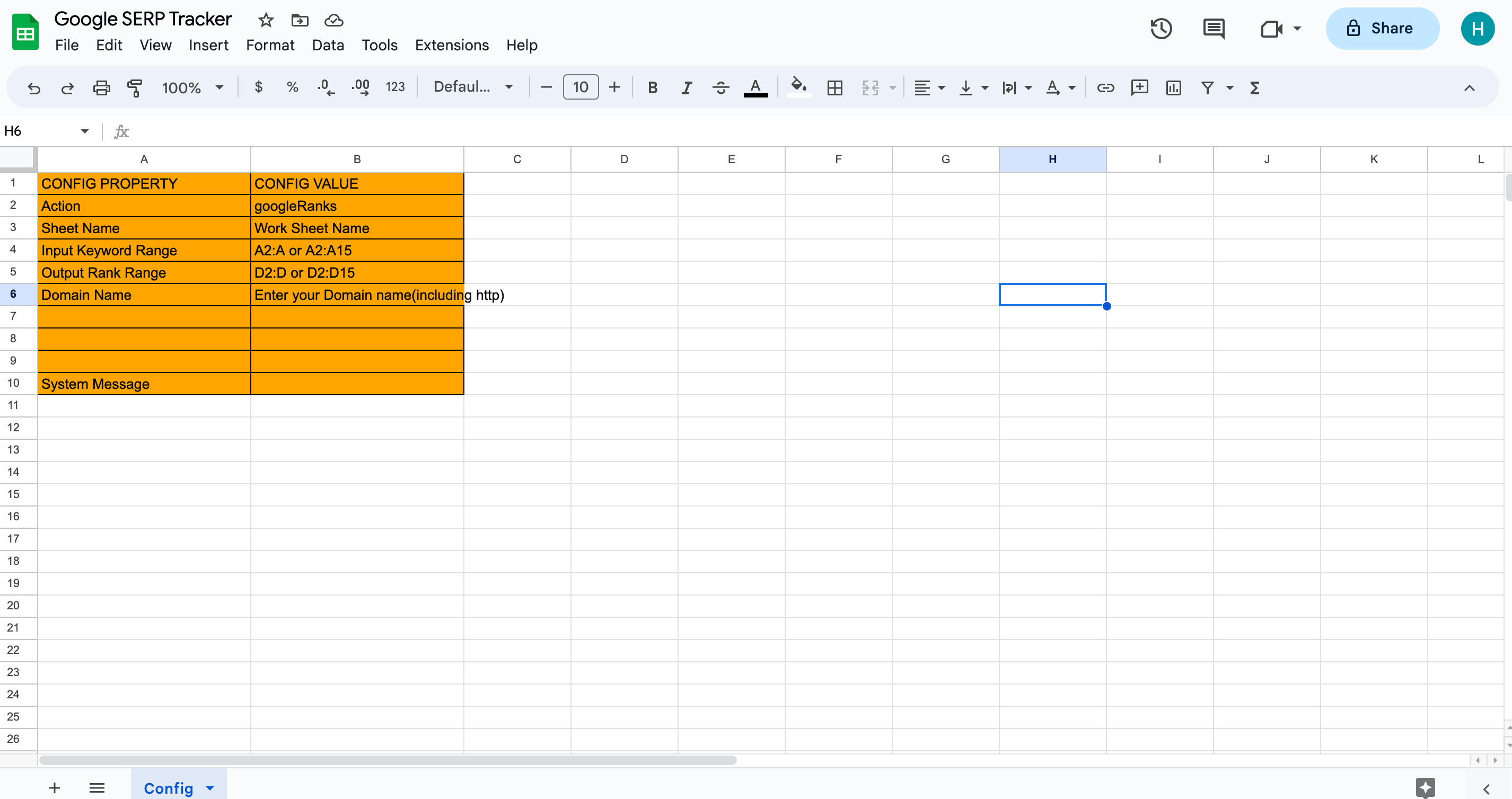Open the Insert menu

208,45
